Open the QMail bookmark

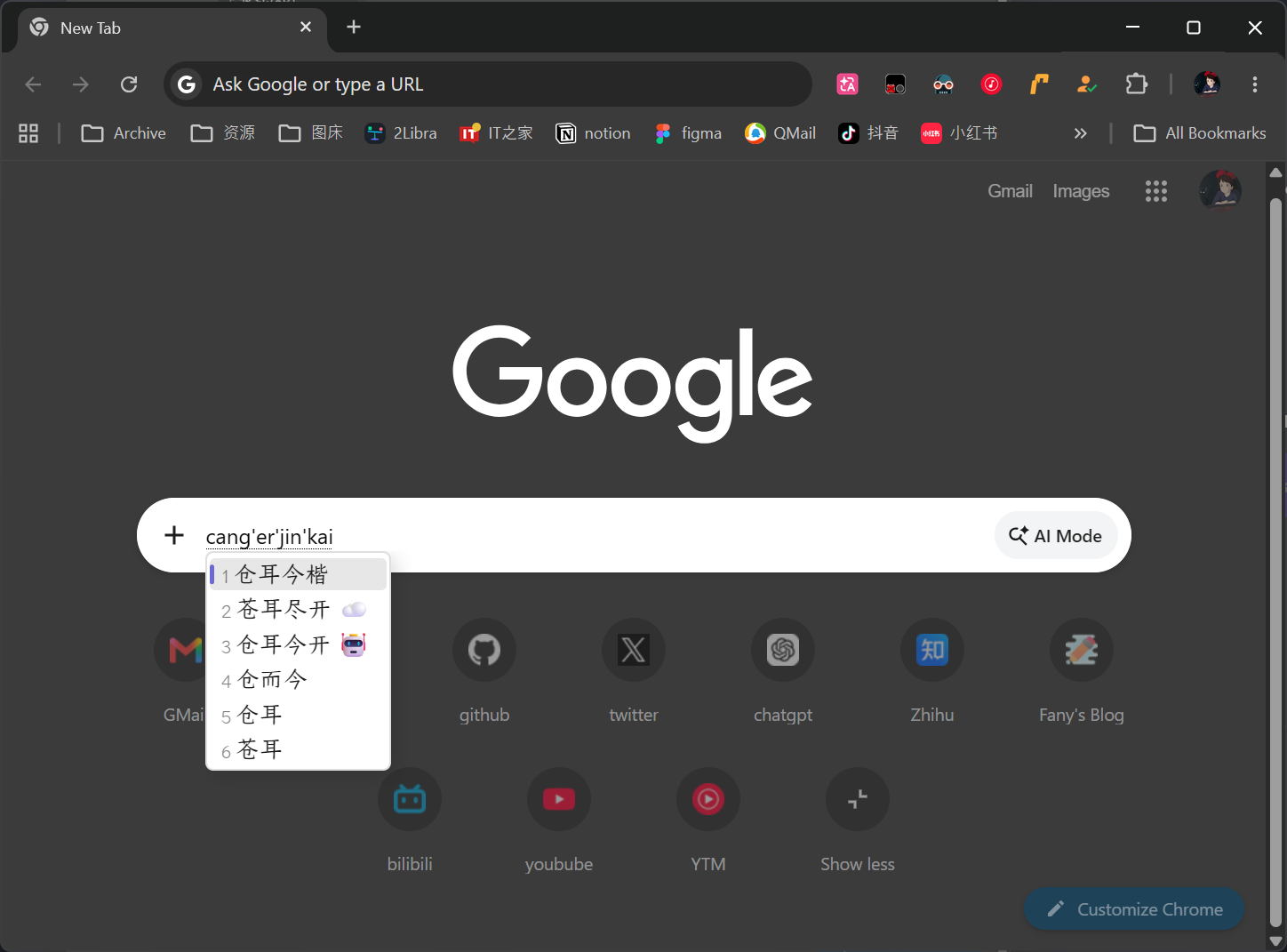[x=780, y=133]
